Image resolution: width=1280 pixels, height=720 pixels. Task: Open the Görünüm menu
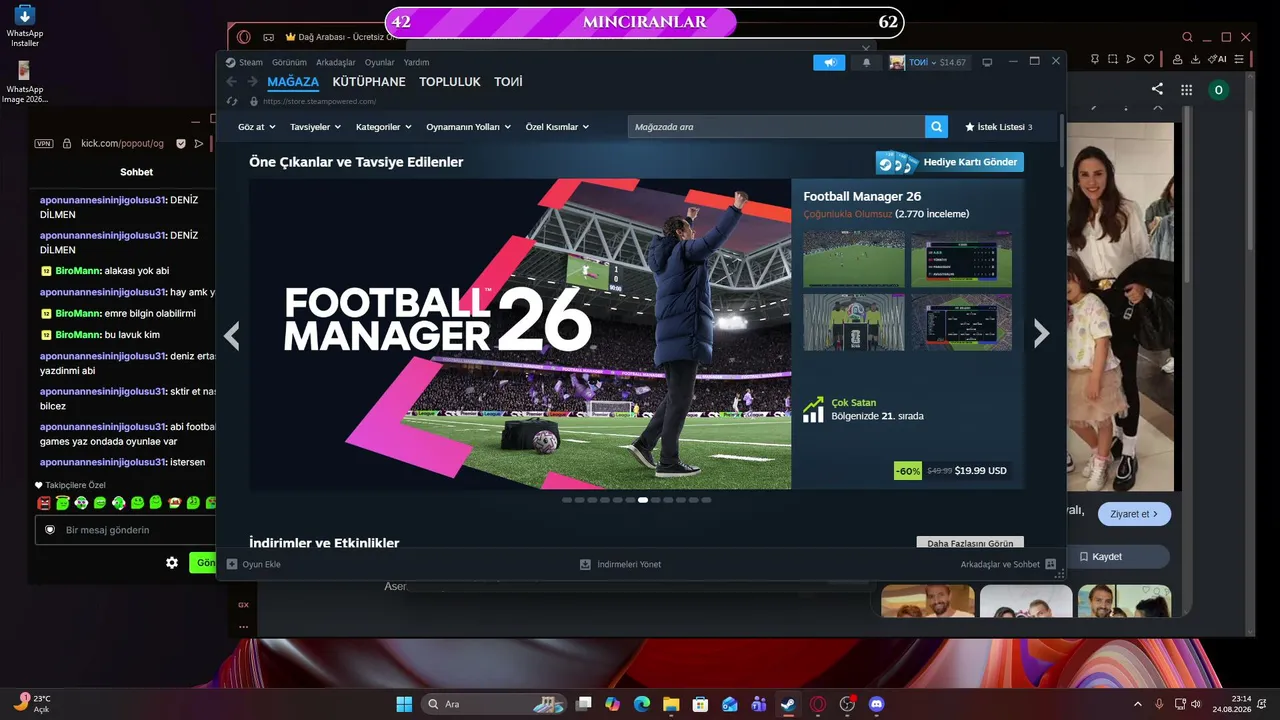pyautogui.click(x=289, y=62)
